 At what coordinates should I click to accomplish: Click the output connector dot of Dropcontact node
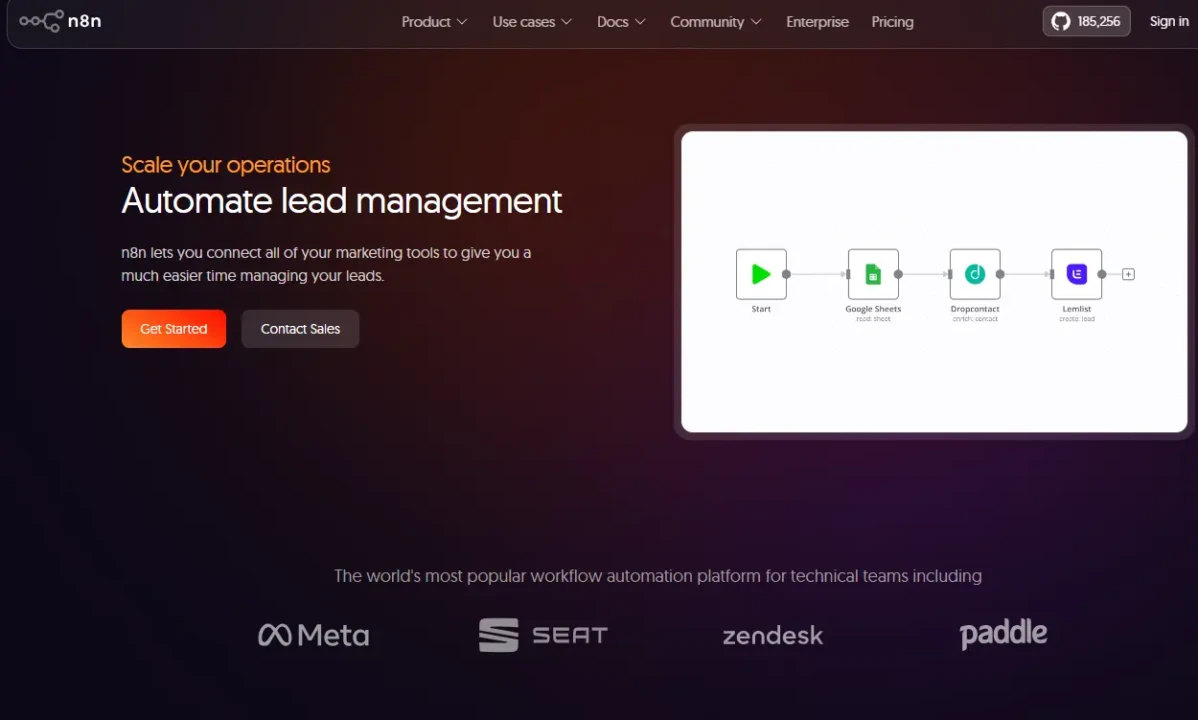[x=1000, y=274]
